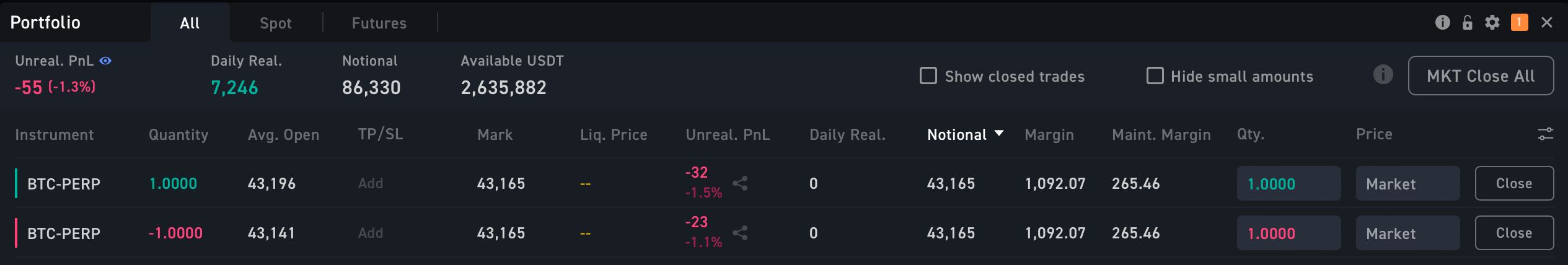1568x265 pixels.
Task: Open Market price dropdown for short position
Action: click(1407, 233)
